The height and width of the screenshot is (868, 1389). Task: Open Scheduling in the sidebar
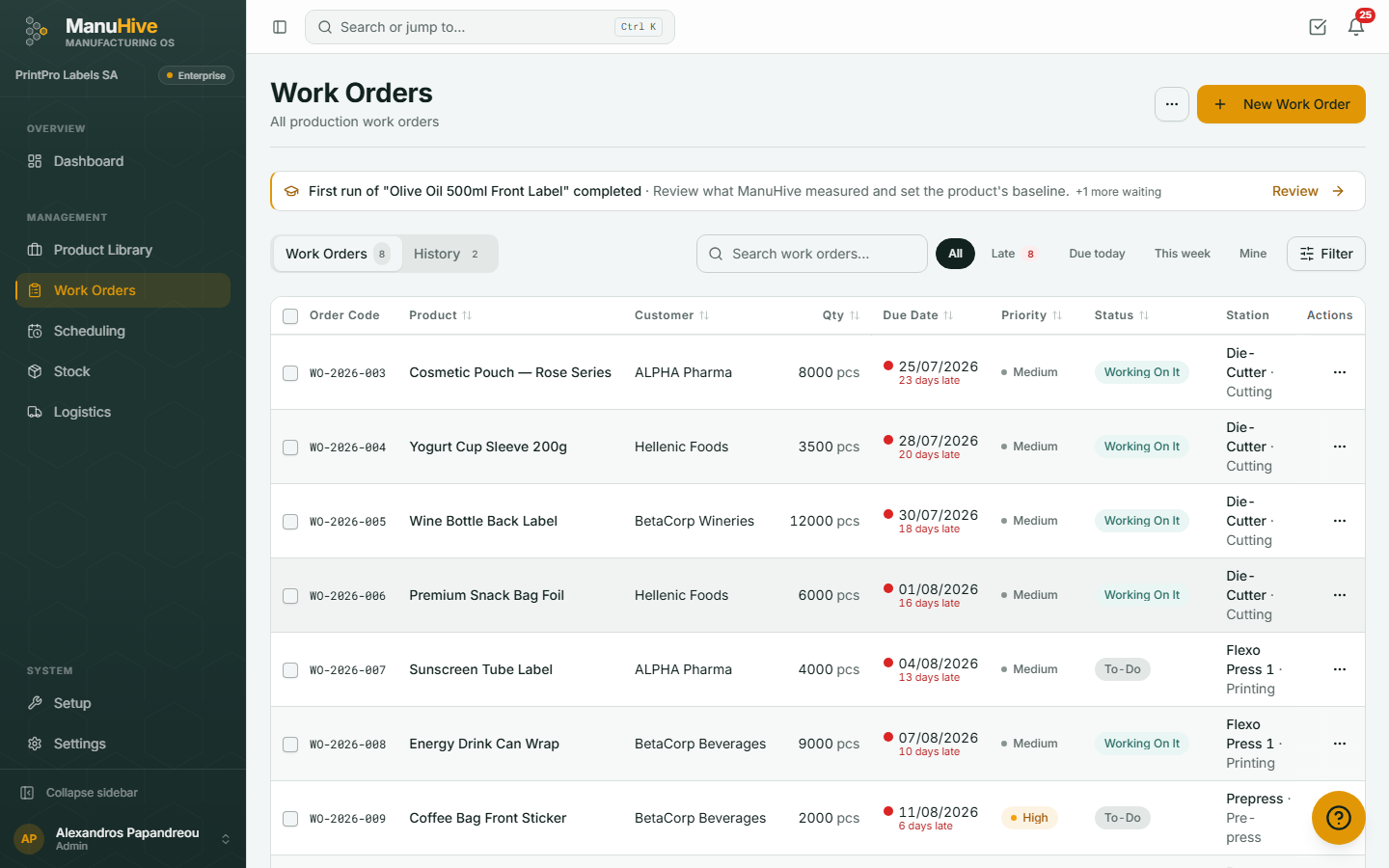pos(123,331)
